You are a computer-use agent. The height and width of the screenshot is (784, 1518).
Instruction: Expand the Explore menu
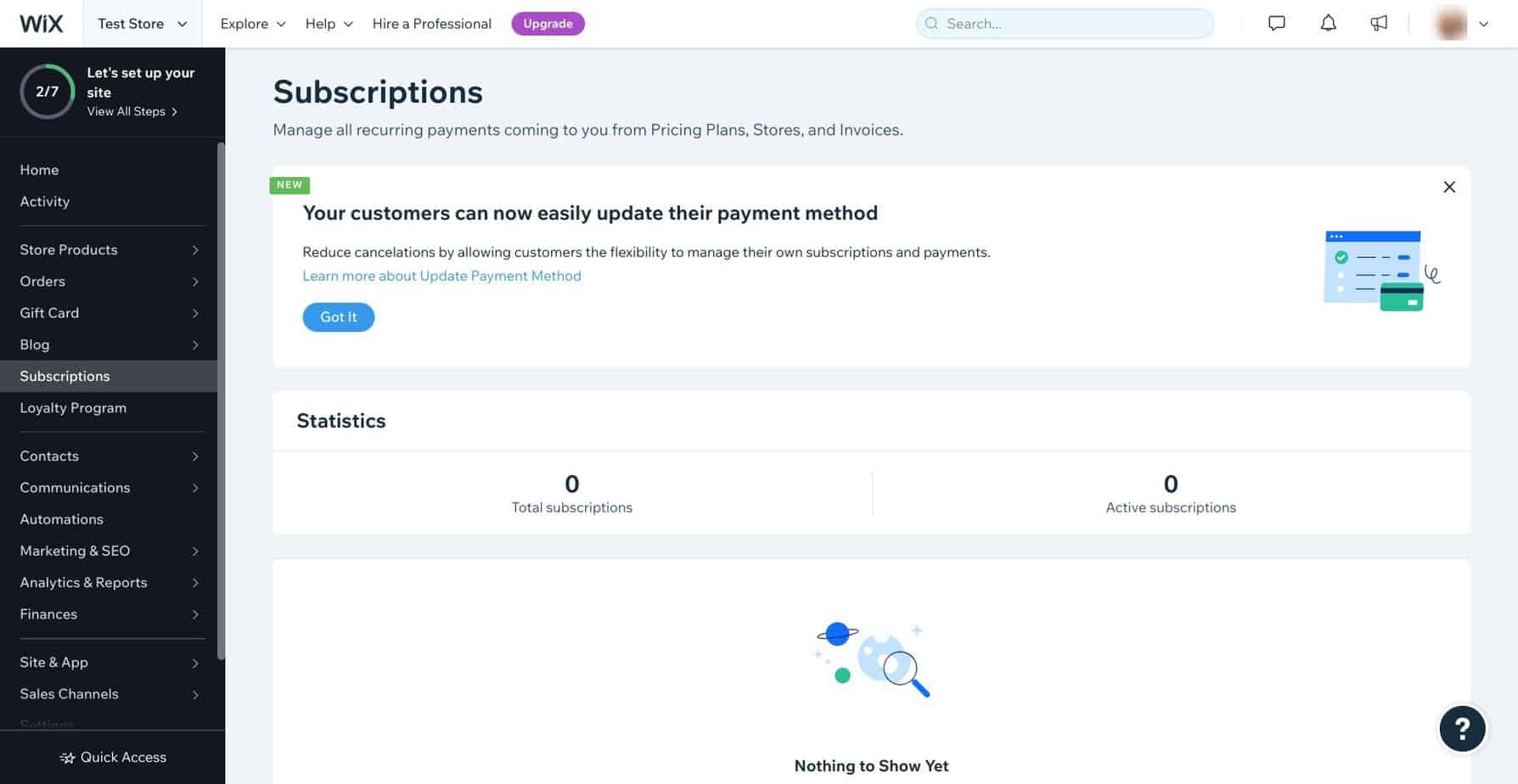(253, 24)
